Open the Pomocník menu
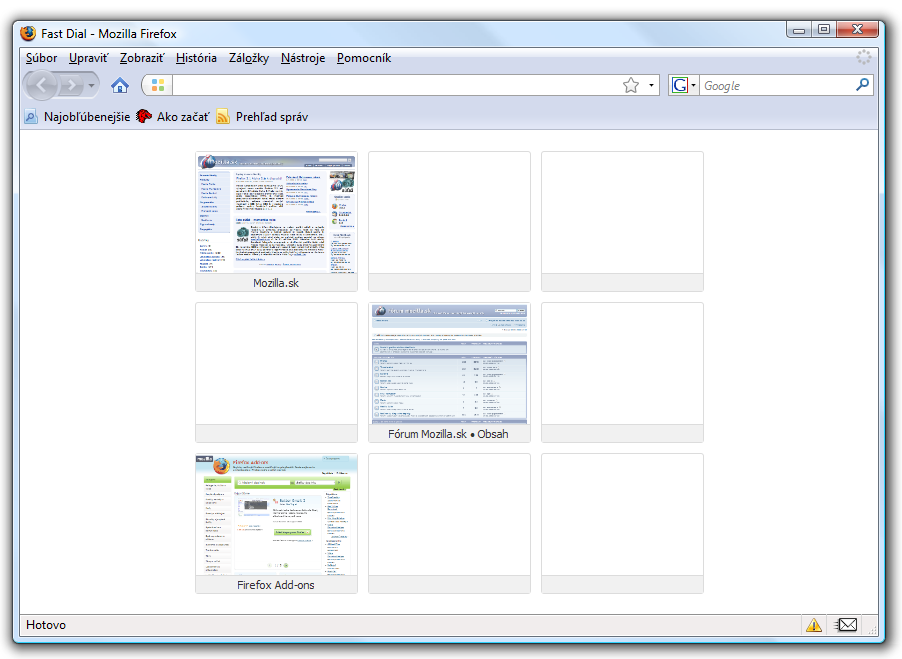The image size is (902, 659). pos(364,58)
